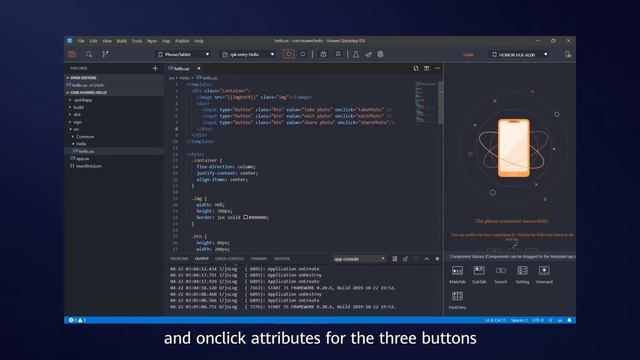Click the globe icon in toolbar

[380, 54]
